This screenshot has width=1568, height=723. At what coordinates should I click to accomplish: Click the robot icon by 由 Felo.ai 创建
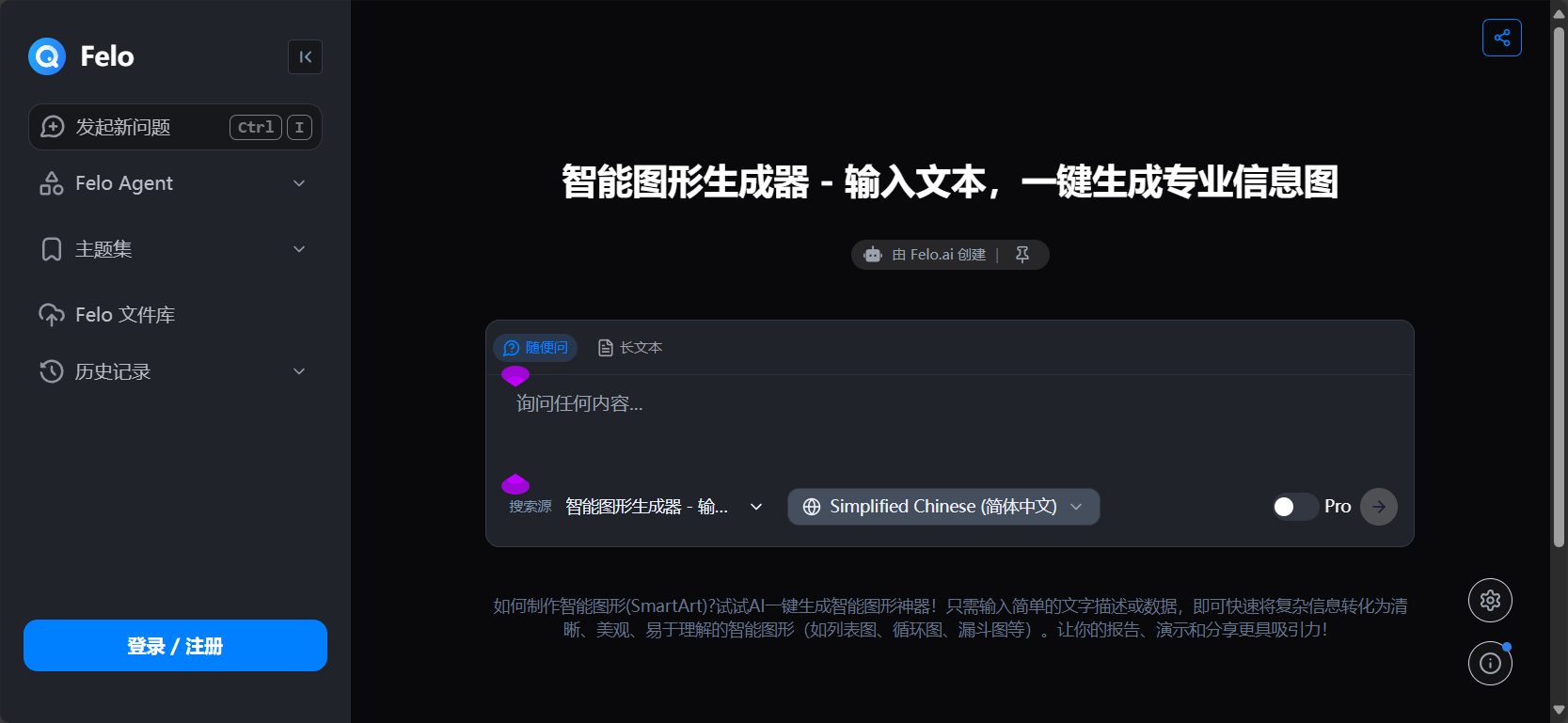(873, 255)
